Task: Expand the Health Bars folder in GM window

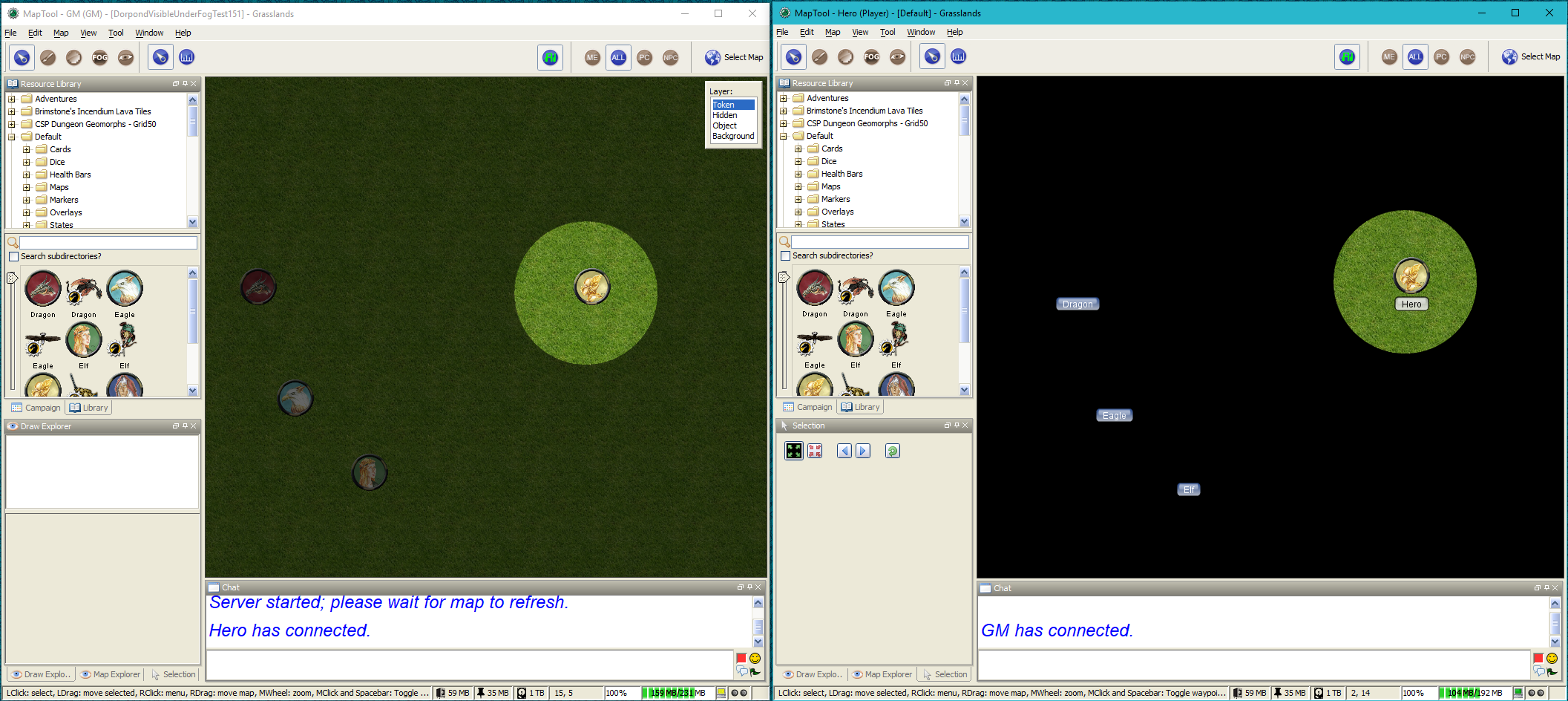Action: 27,175
